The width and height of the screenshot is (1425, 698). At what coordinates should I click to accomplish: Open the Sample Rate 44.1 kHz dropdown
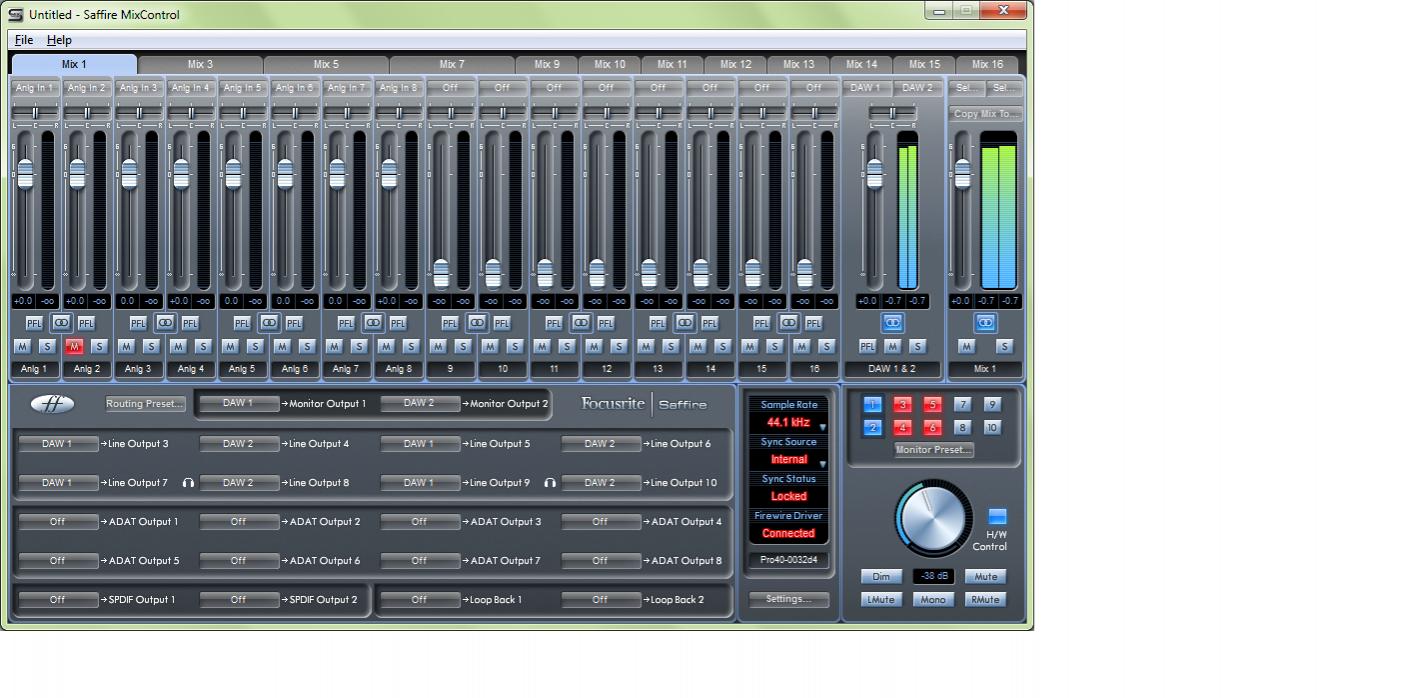click(789, 423)
